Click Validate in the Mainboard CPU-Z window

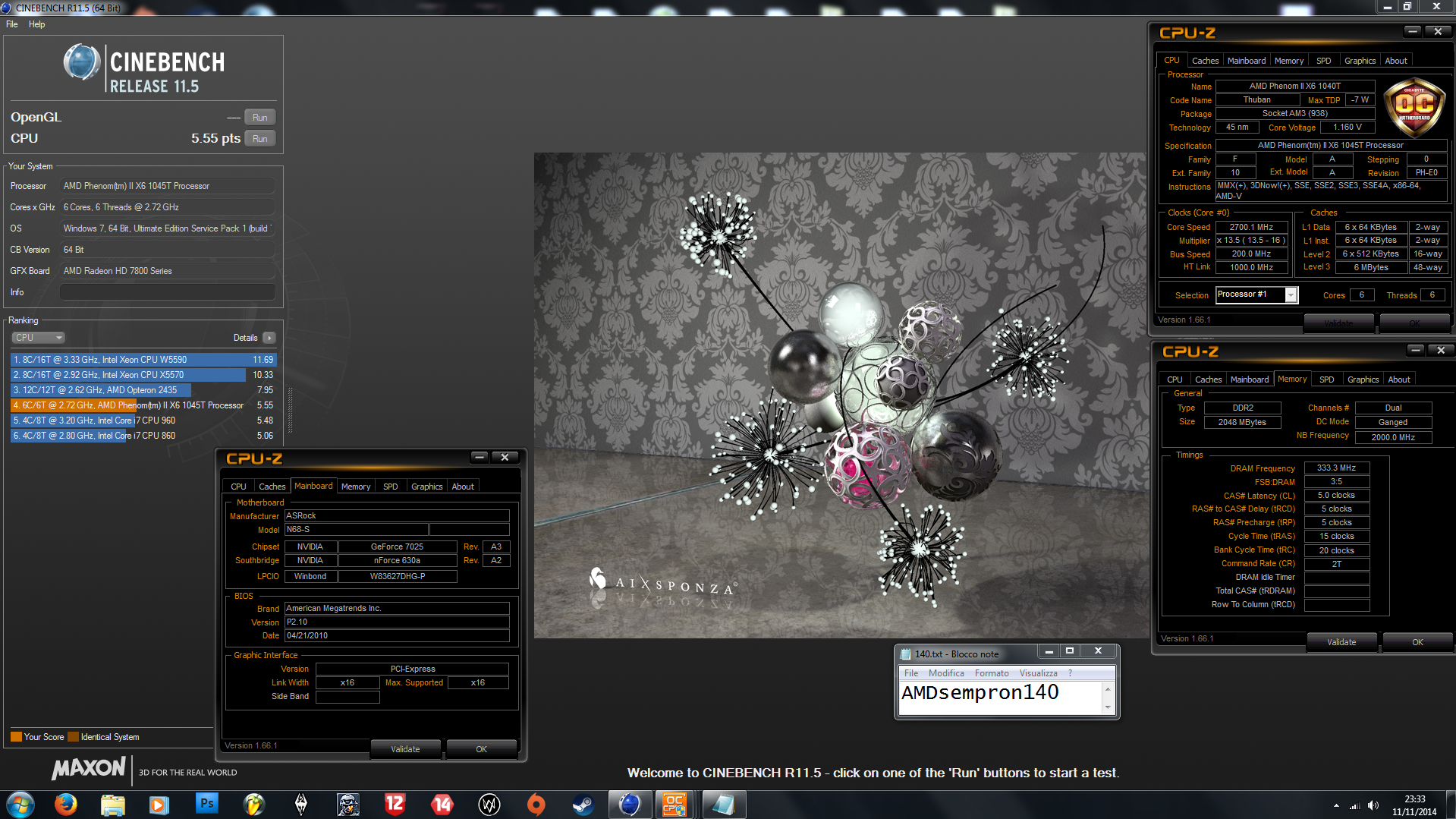click(405, 749)
